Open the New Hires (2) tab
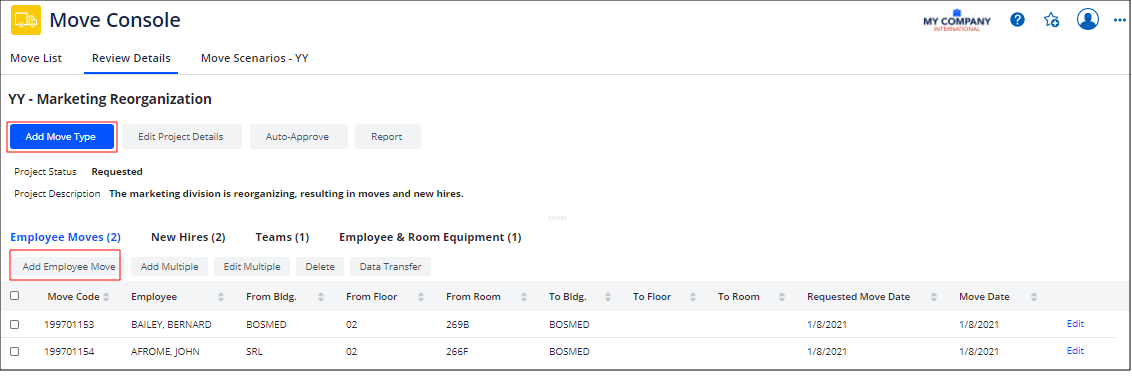The image size is (1132, 380). coord(188,237)
